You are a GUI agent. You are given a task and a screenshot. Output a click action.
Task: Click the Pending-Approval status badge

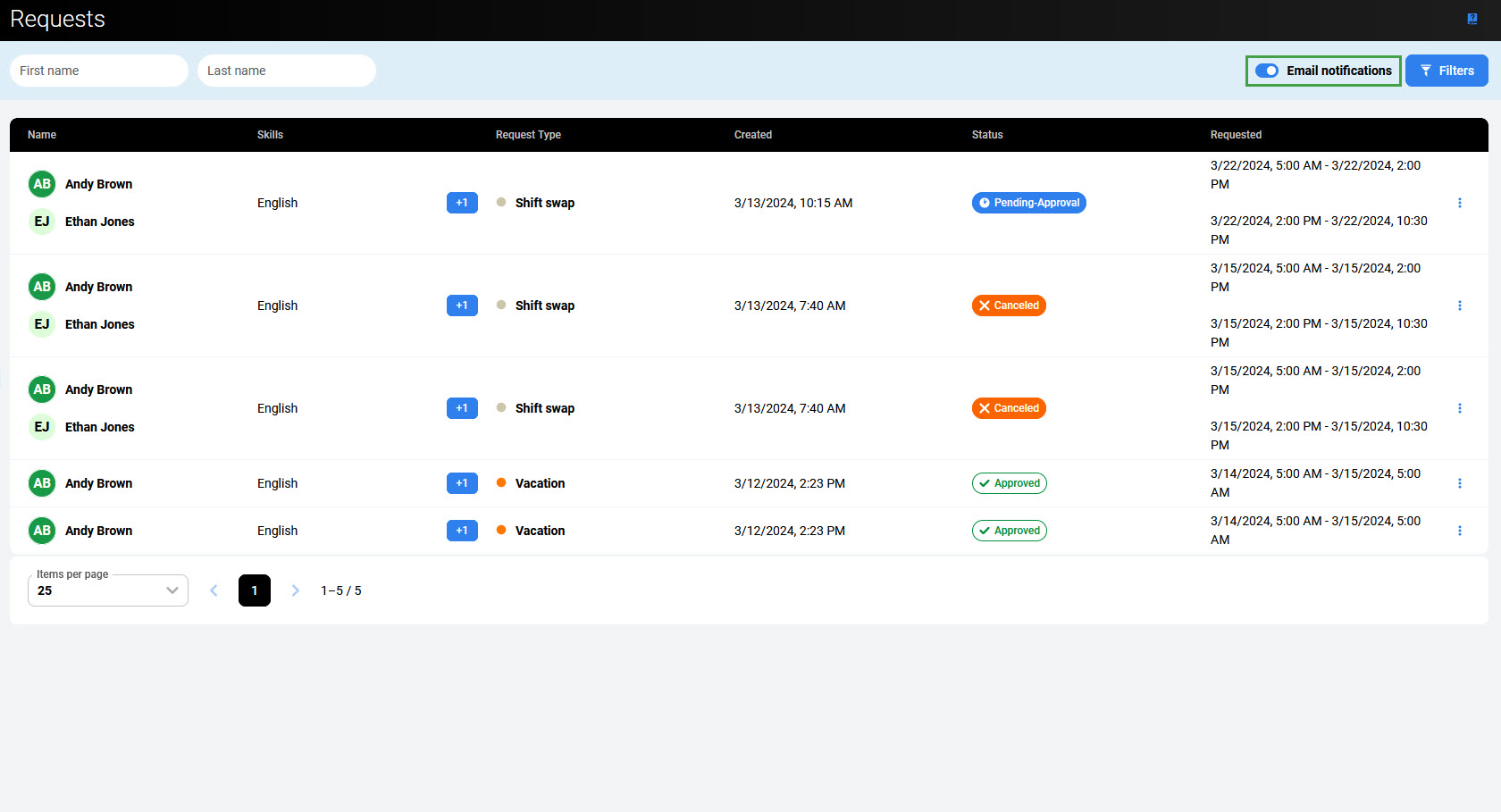pyautogui.click(x=1028, y=203)
